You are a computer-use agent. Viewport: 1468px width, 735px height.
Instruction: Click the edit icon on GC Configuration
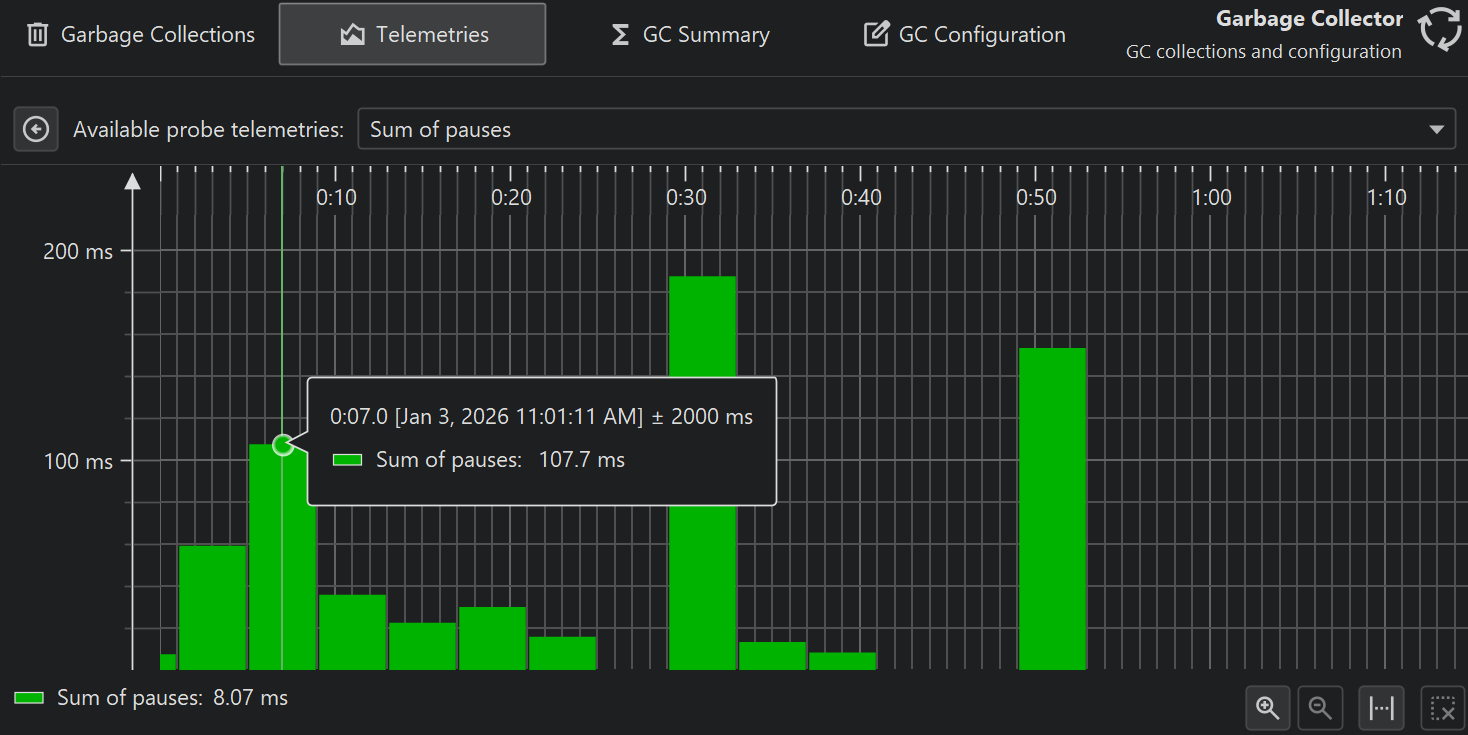click(876, 35)
